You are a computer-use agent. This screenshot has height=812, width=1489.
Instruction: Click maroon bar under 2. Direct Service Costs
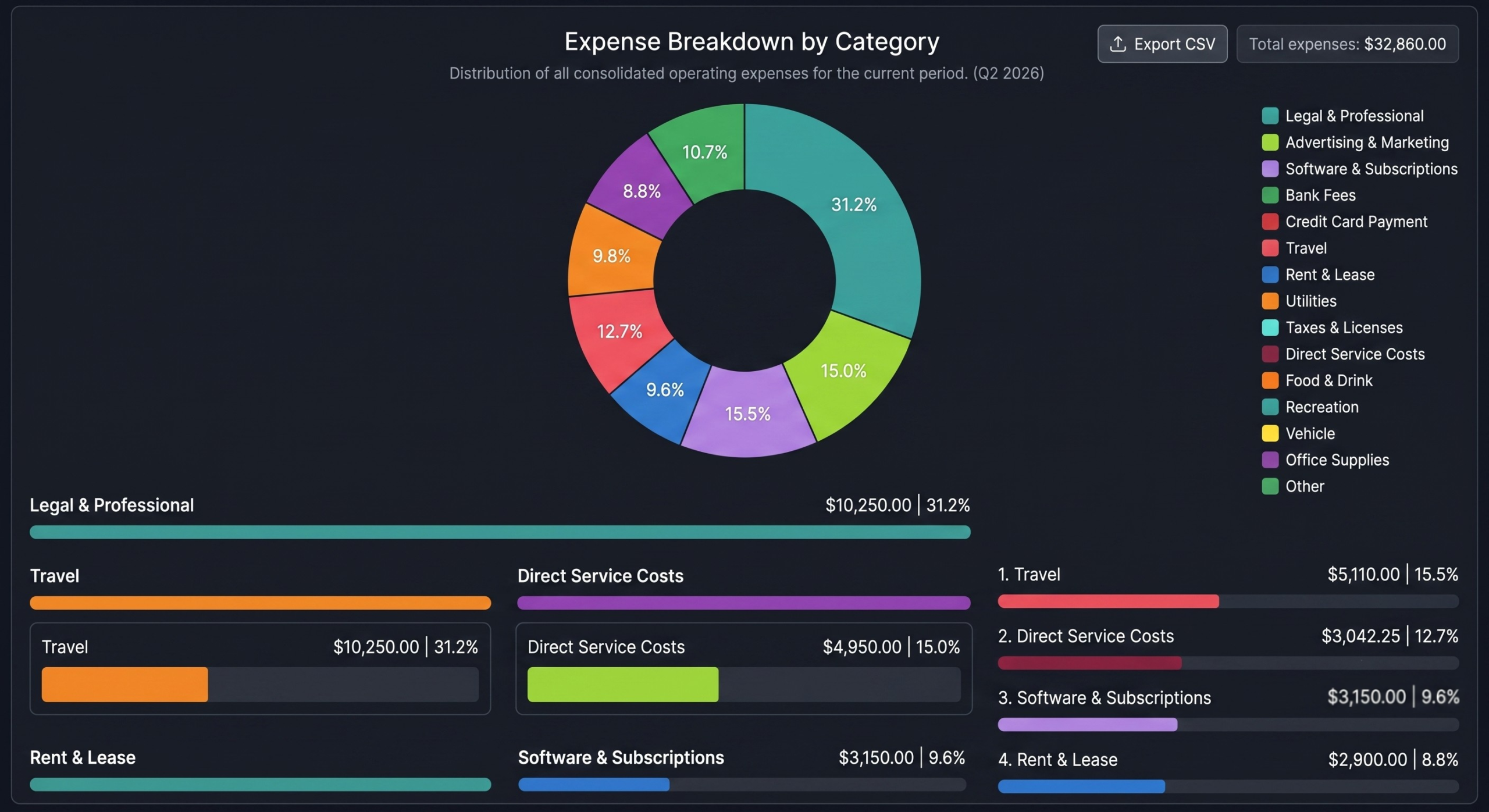click(x=1090, y=663)
